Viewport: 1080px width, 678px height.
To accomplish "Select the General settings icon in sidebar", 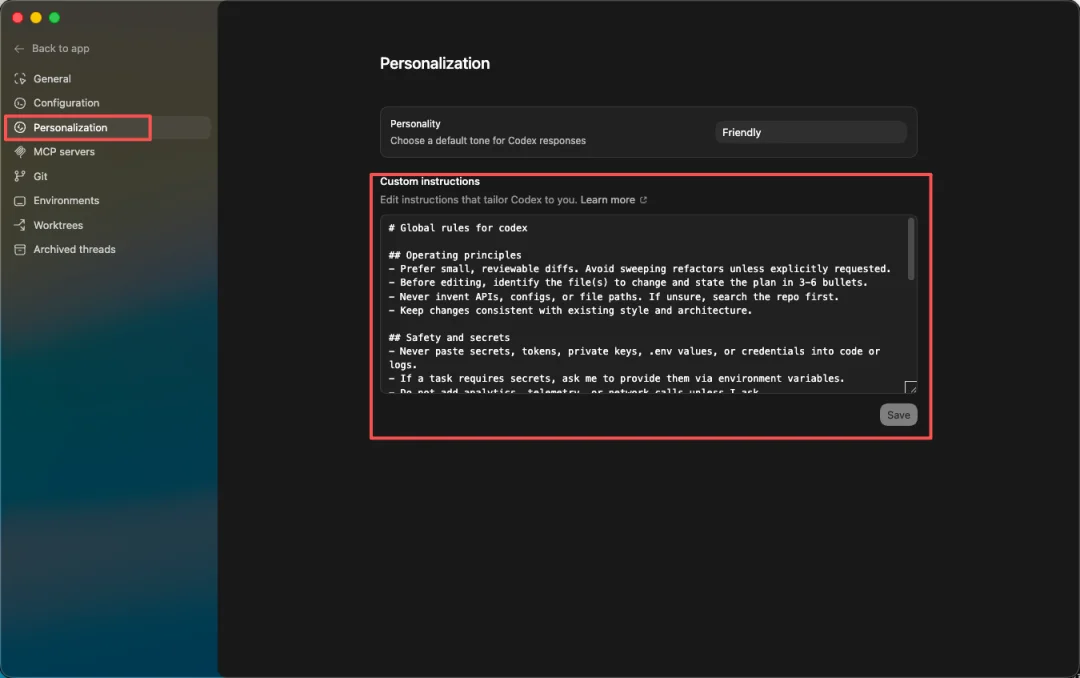I will point(20,78).
